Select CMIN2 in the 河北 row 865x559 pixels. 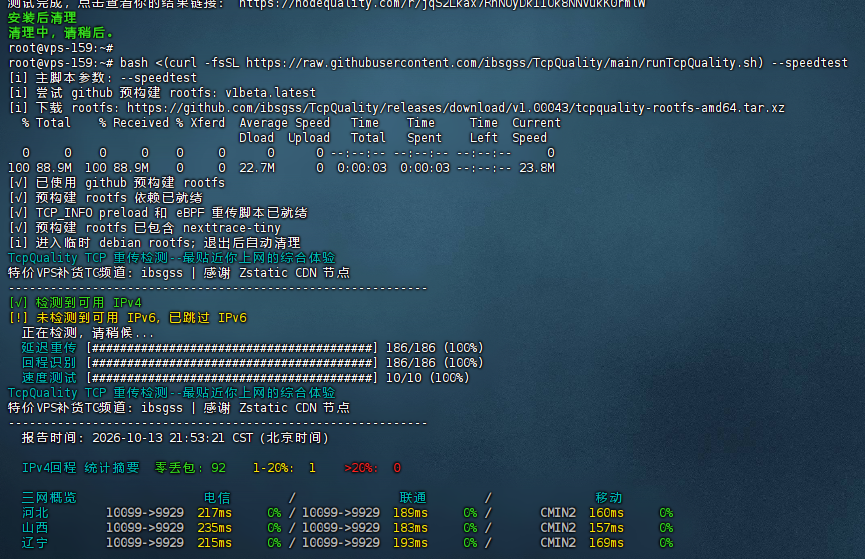pos(558,513)
